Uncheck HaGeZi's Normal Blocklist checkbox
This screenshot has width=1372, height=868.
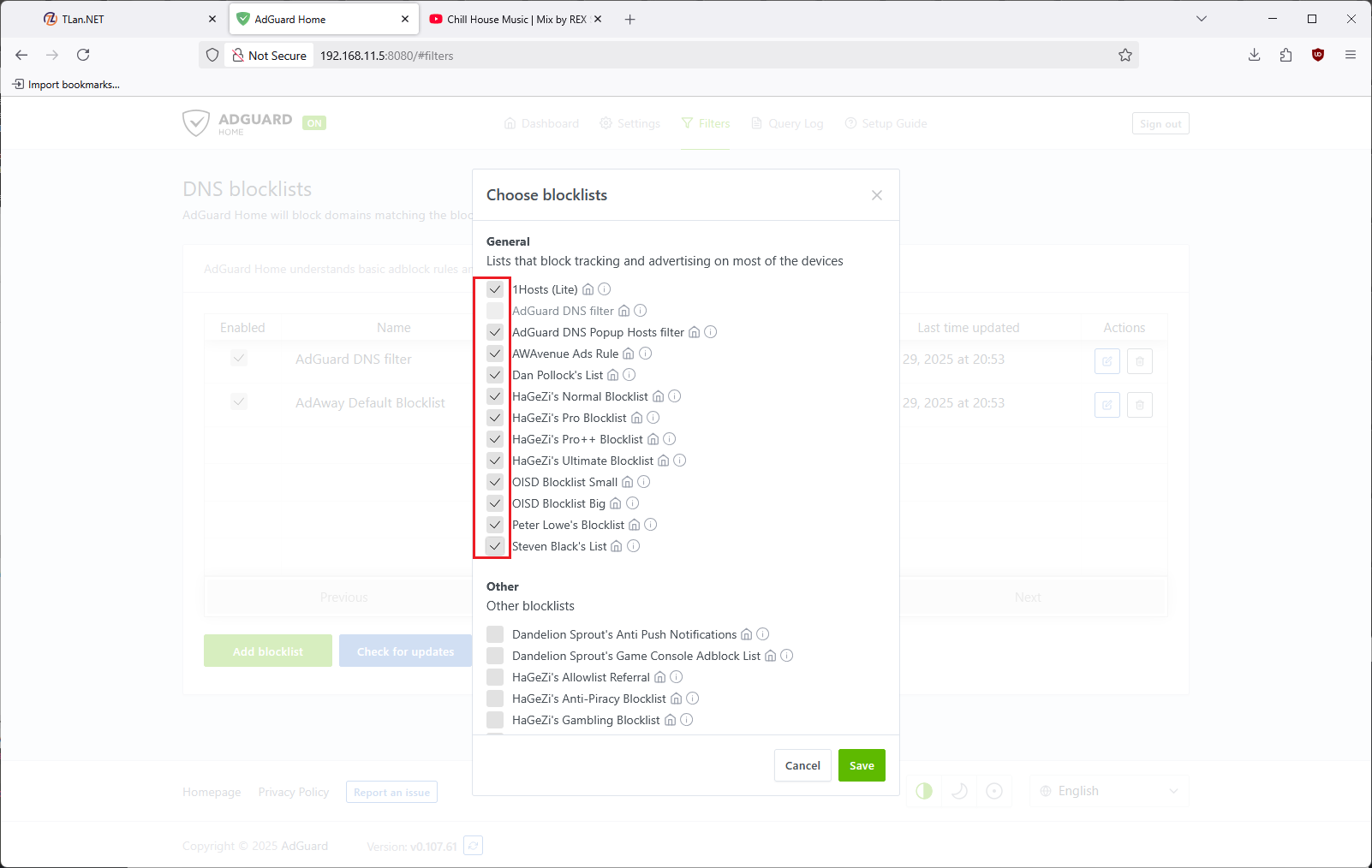[x=495, y=396]
